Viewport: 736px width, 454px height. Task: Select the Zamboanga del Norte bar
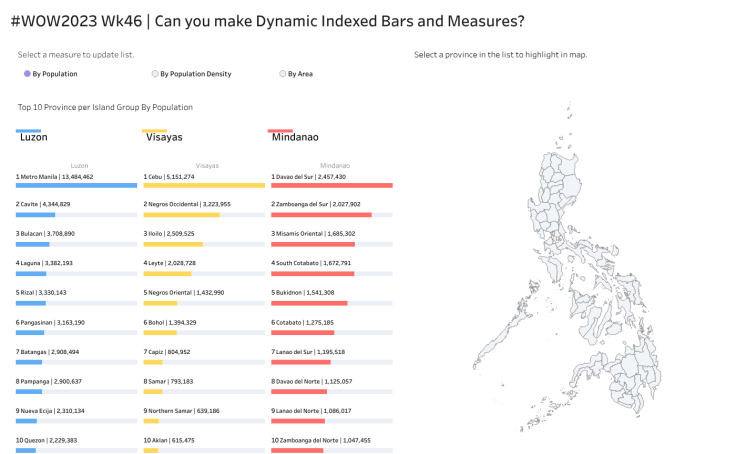point(296,450)
